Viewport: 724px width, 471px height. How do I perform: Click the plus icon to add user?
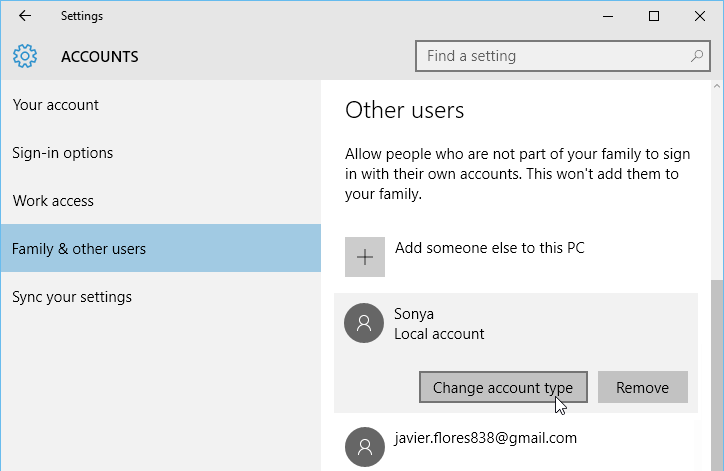coord(365,257)
